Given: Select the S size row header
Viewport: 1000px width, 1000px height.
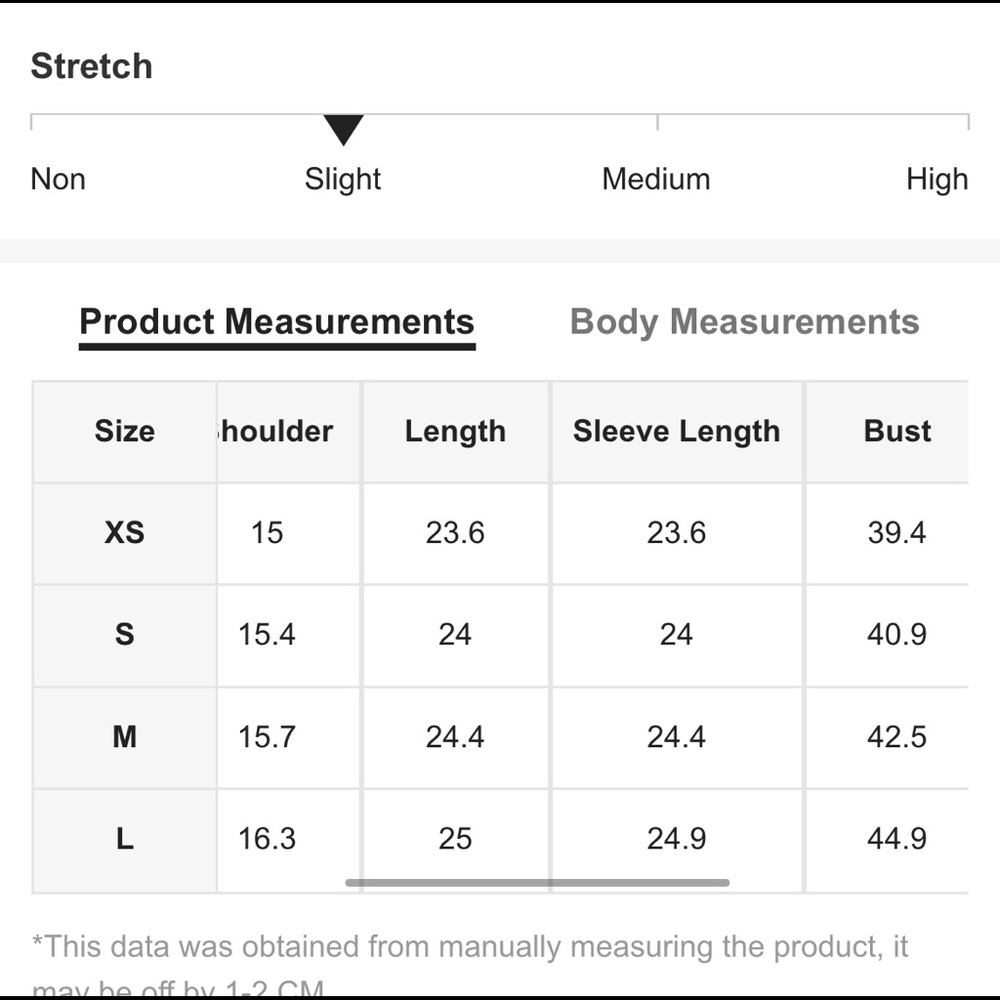Looking at the screenshot, I should point(124,635).
